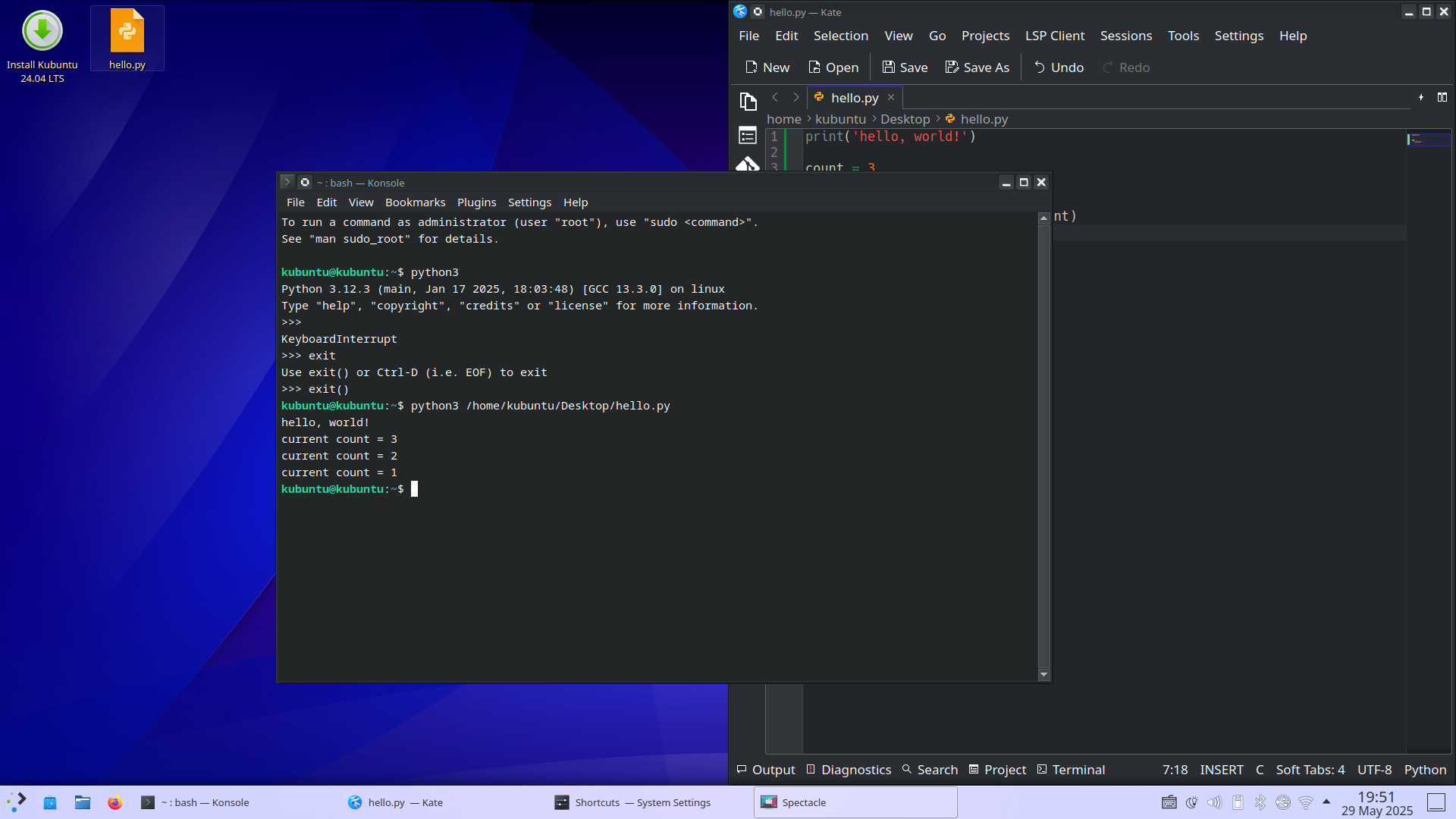Launch Firefox from the taskbar

(x=115, y=802)
